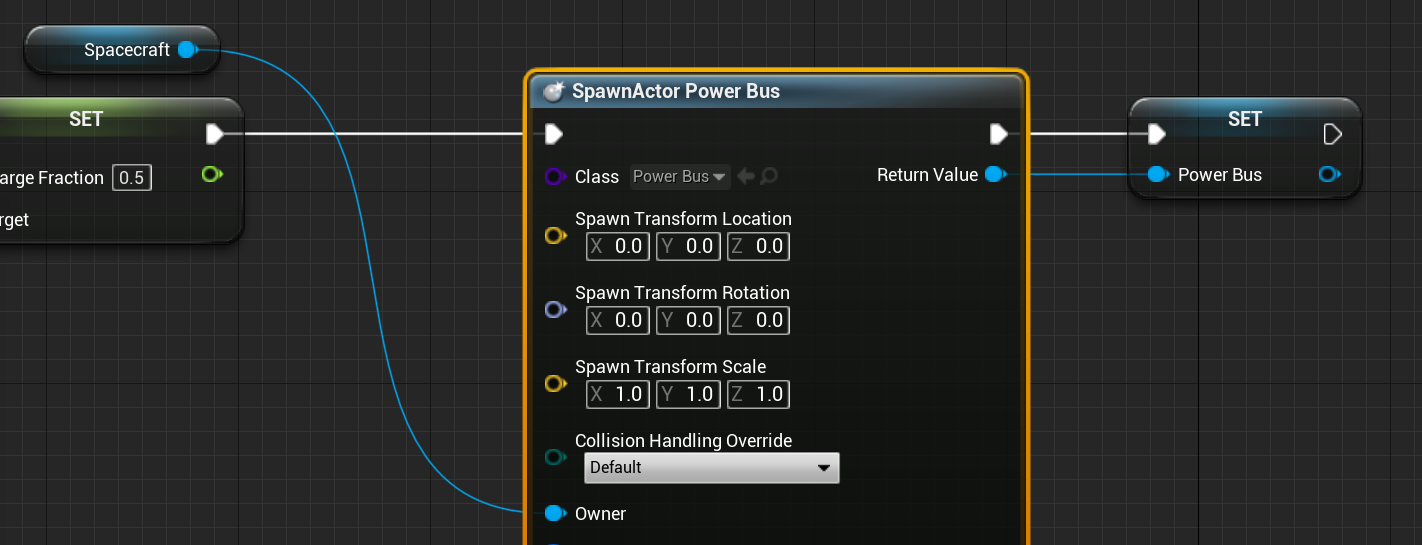This screenshot has height=545, width=1422.
Task: Click the Location X value field
Action: click(x=619, y=247)
